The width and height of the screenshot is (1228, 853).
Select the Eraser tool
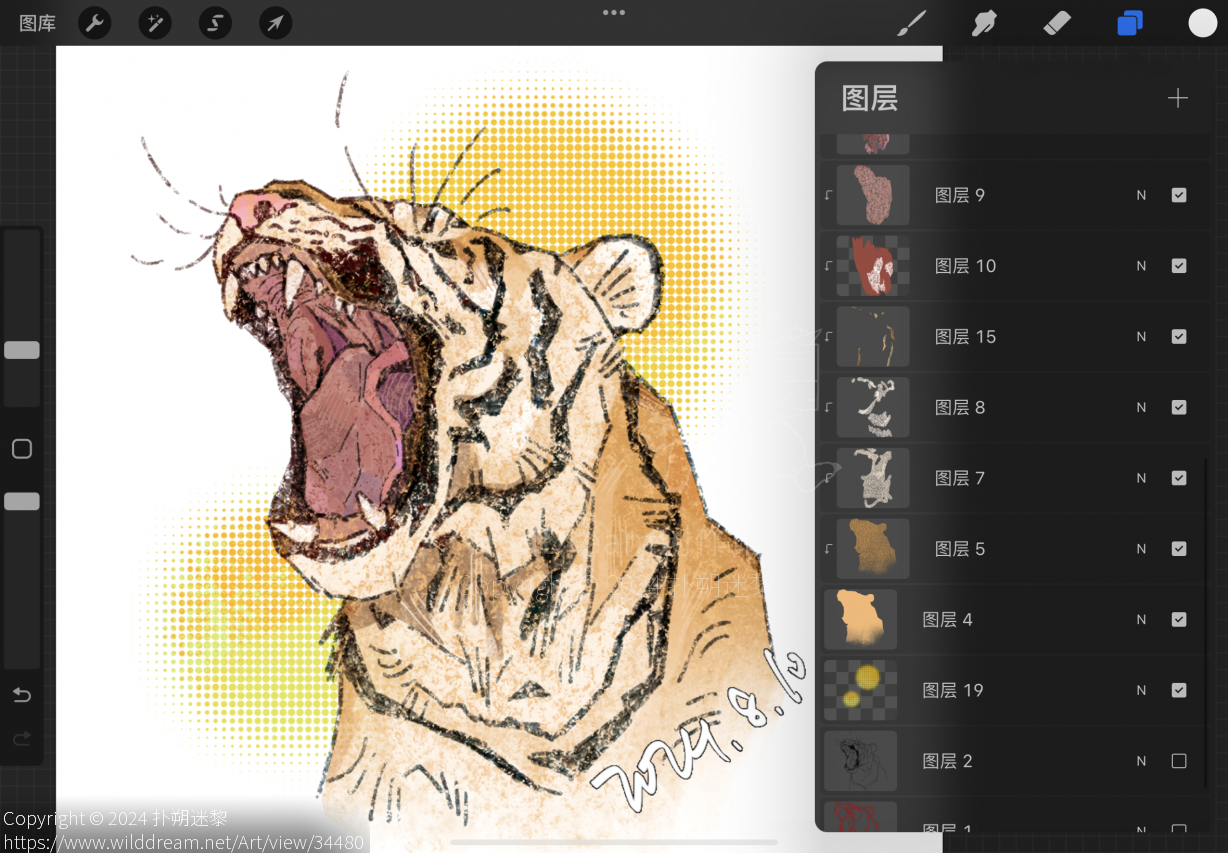(x=1057, y=23)
